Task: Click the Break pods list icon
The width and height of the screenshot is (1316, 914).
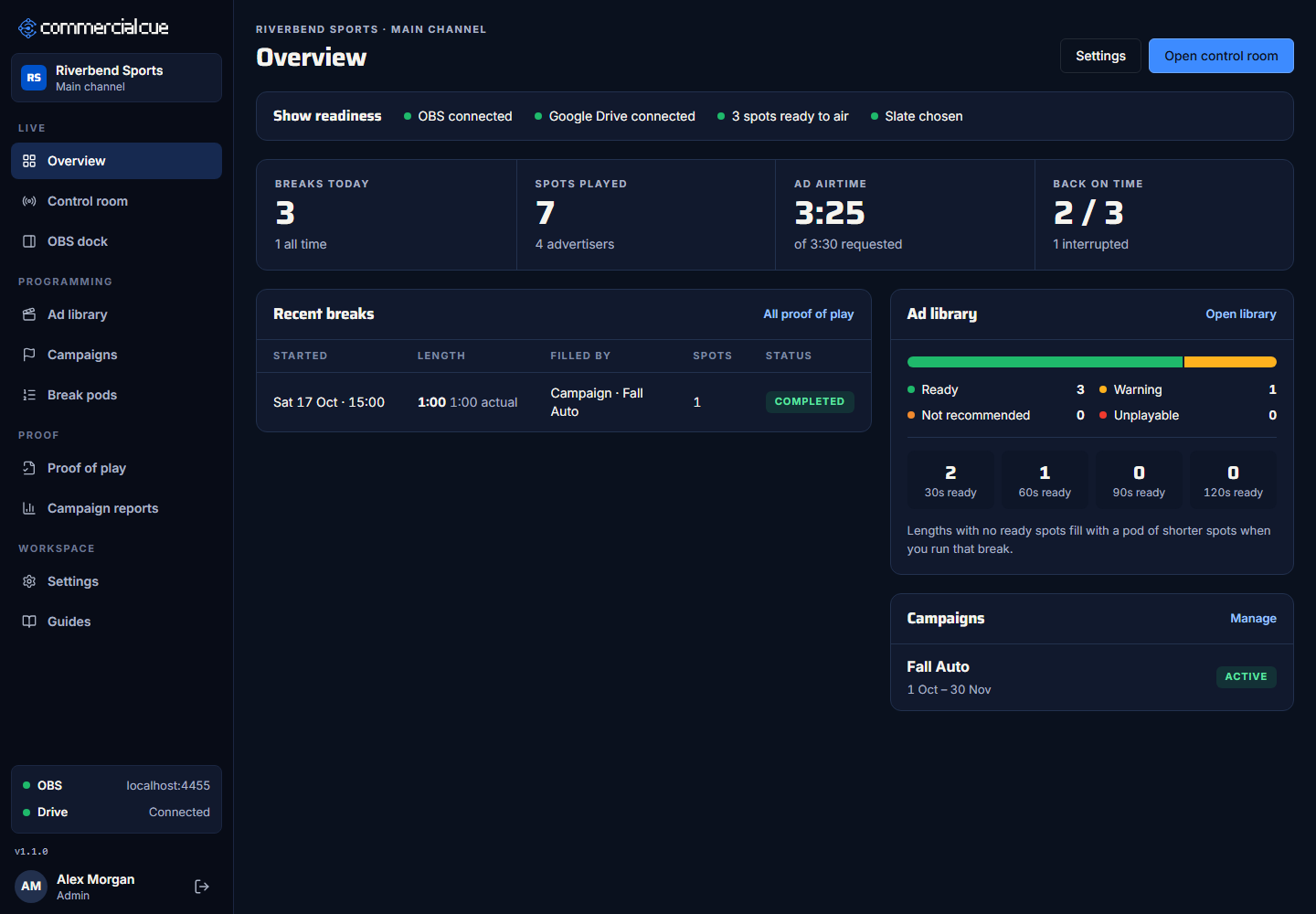Action: [29, 395]
